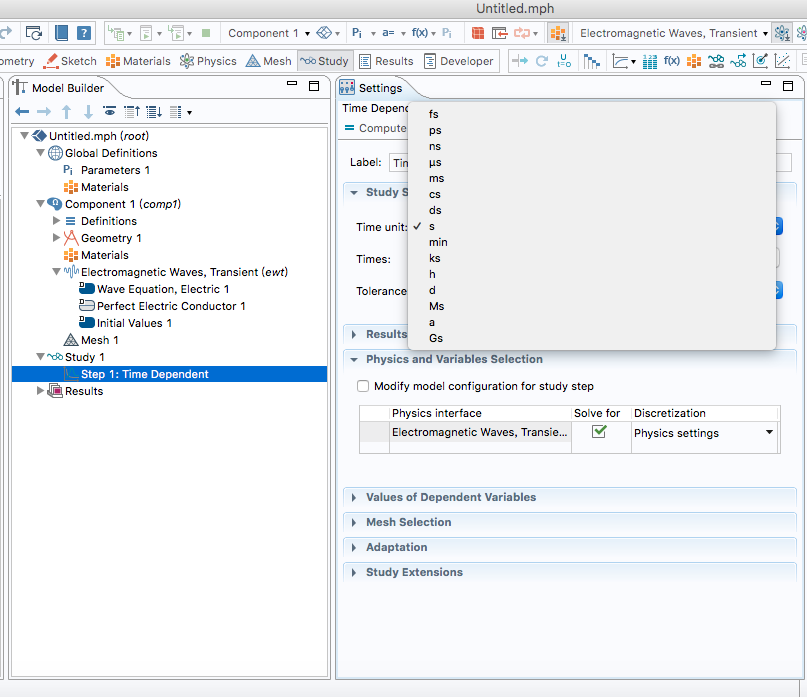This screenshot has height=697, width=807.
Task: Select ns from the time unit list
Action: click(435, 146)
